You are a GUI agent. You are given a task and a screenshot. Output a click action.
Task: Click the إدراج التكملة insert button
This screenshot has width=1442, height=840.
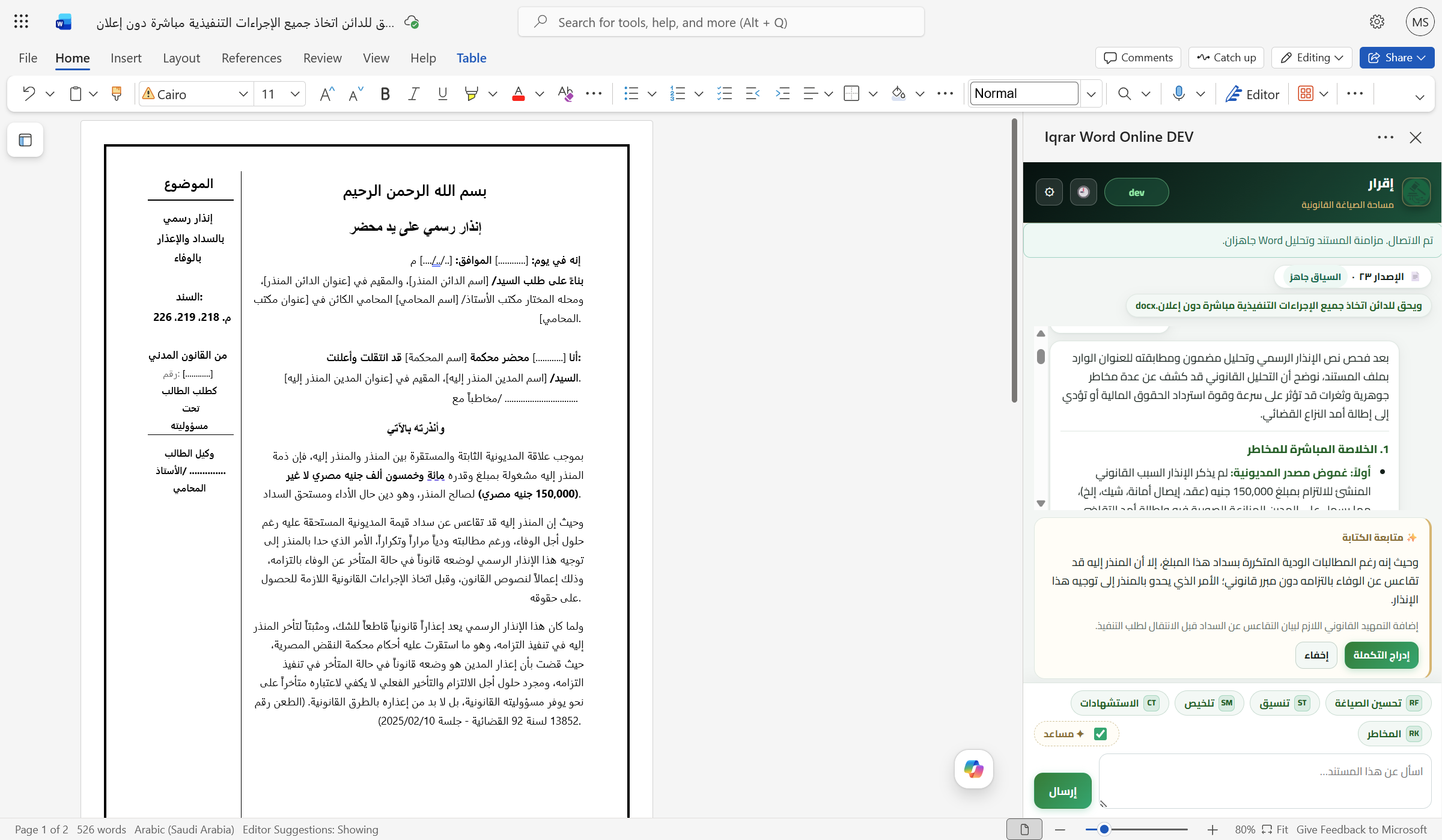[1381, 655]
